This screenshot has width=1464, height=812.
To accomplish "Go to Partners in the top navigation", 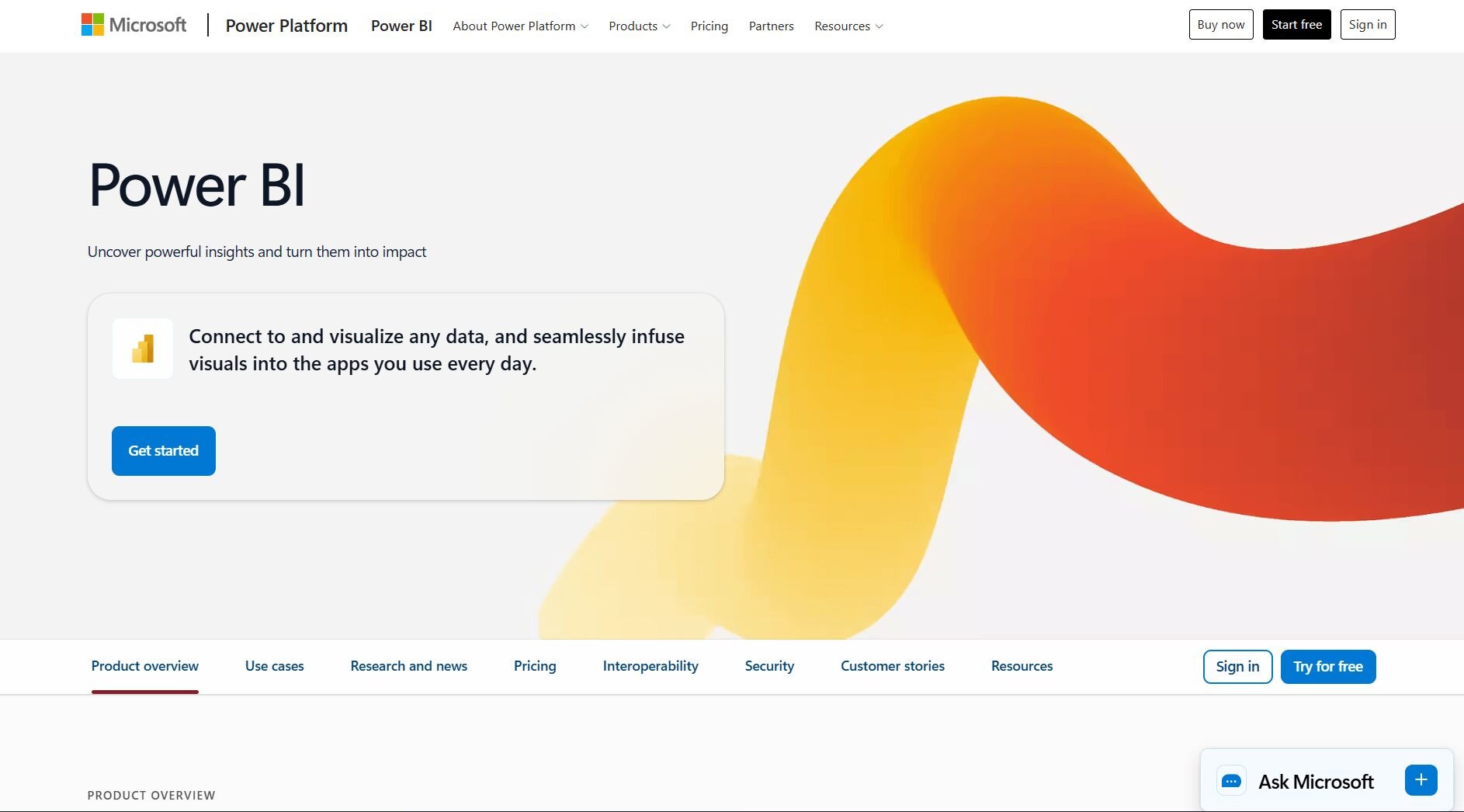I will (771, 26).
